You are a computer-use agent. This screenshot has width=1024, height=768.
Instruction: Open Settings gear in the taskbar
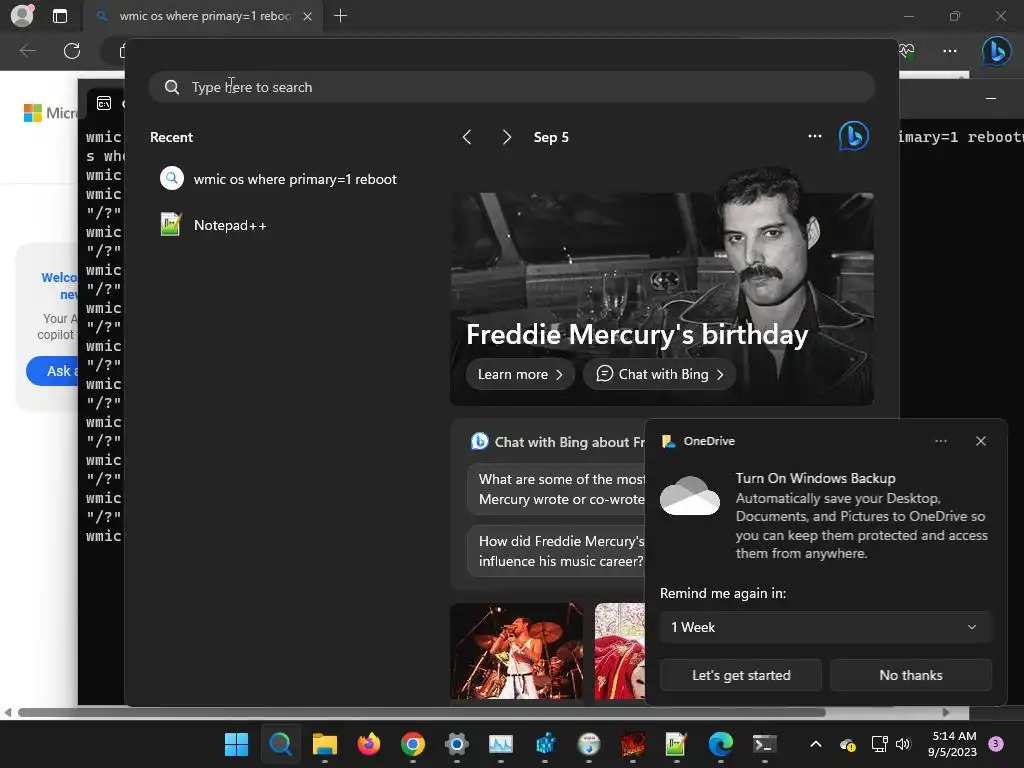pos(456,744)
